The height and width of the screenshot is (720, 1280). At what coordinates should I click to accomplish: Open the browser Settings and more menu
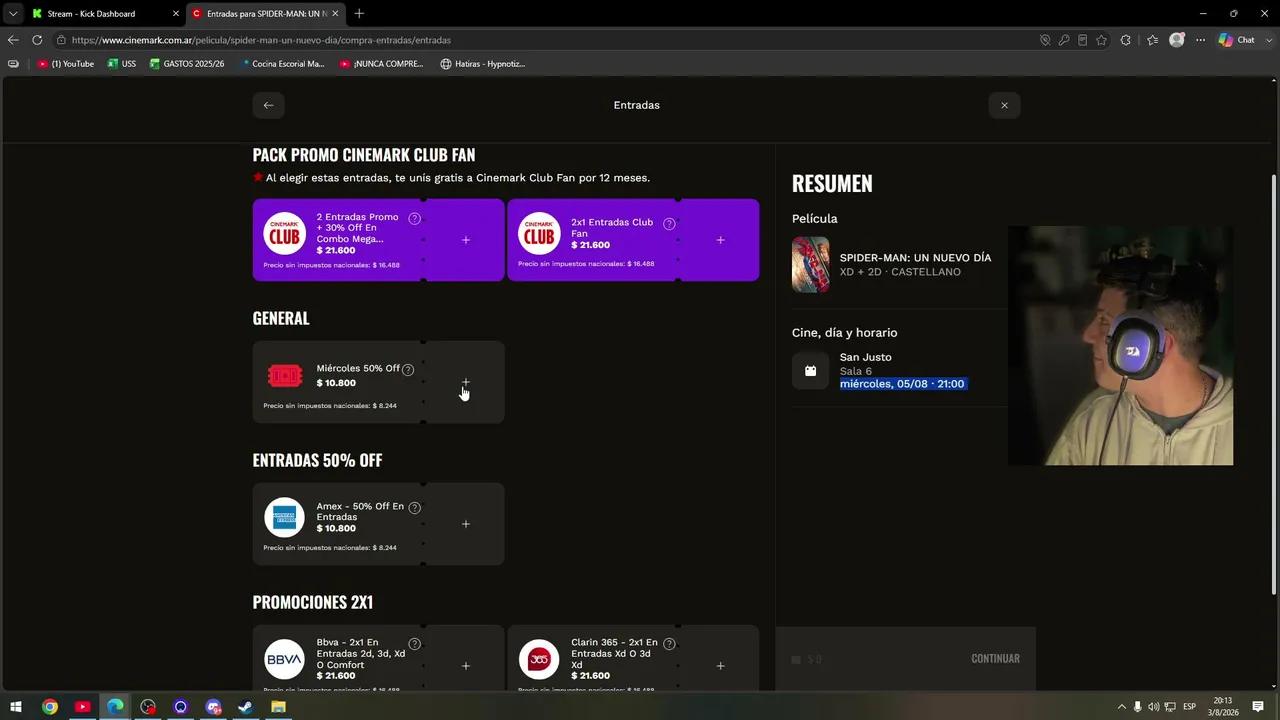click(x=1201, y=40)
